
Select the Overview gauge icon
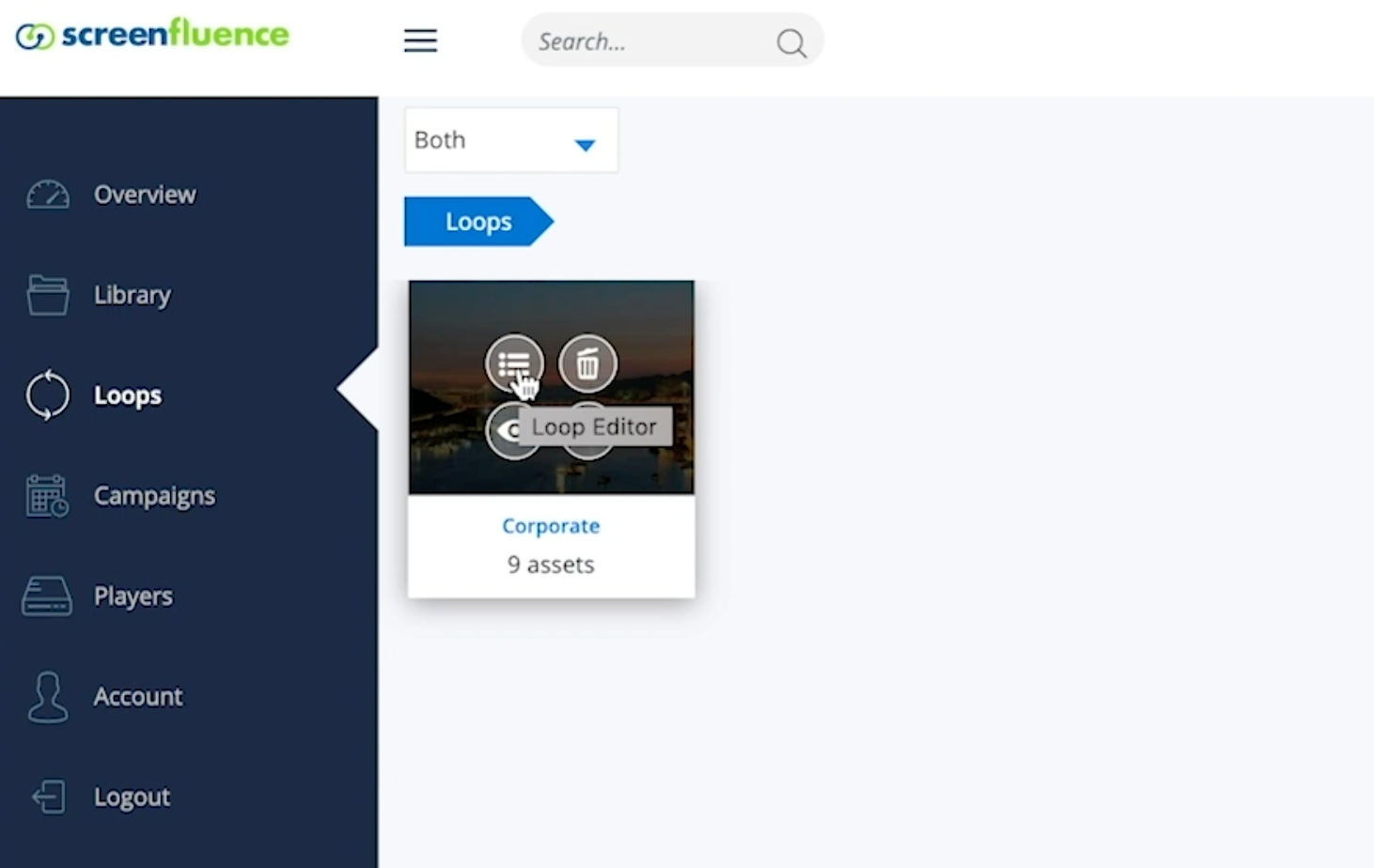point(48,194)
